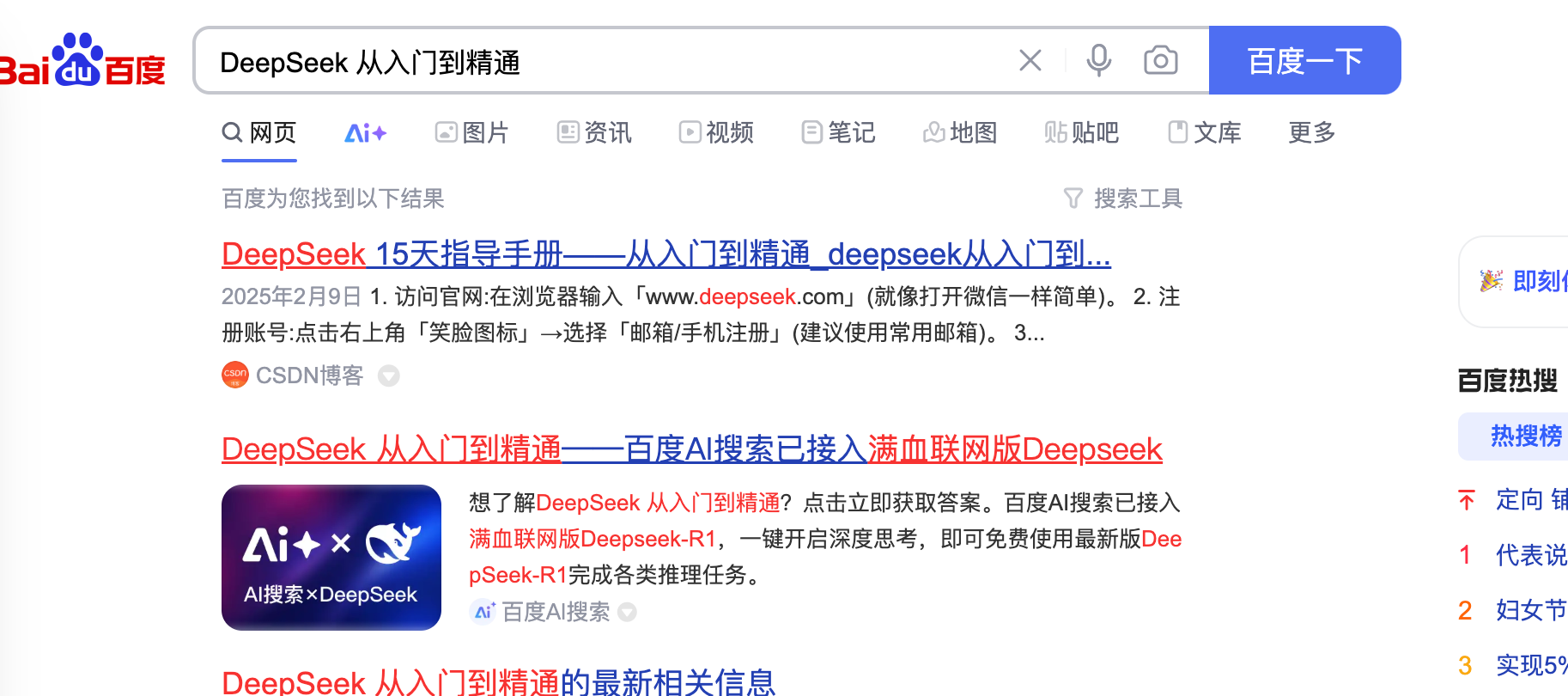Select the 热搜榜 tab in 百度热搜
This screenshot has width=1568, height=696.
[1515, 437]
